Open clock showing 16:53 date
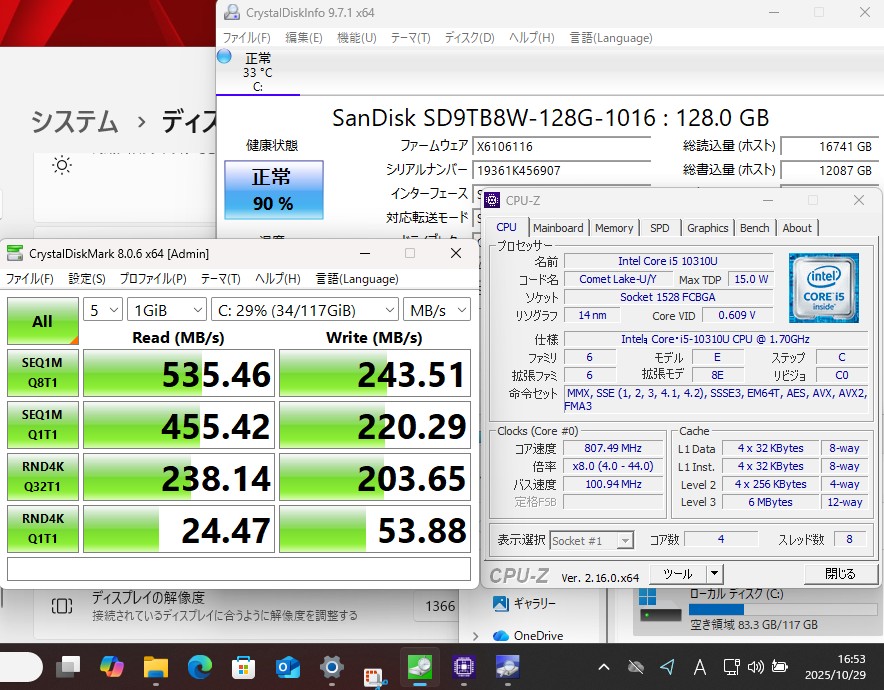884x690 pixels. [835, 667]
